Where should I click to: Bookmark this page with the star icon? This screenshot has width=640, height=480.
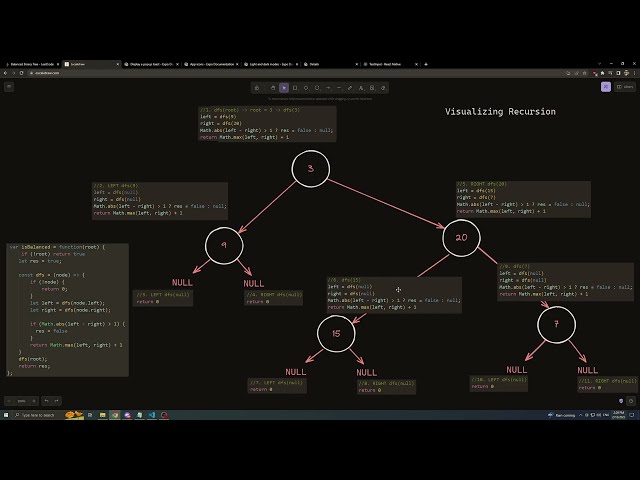pos(584,73)
